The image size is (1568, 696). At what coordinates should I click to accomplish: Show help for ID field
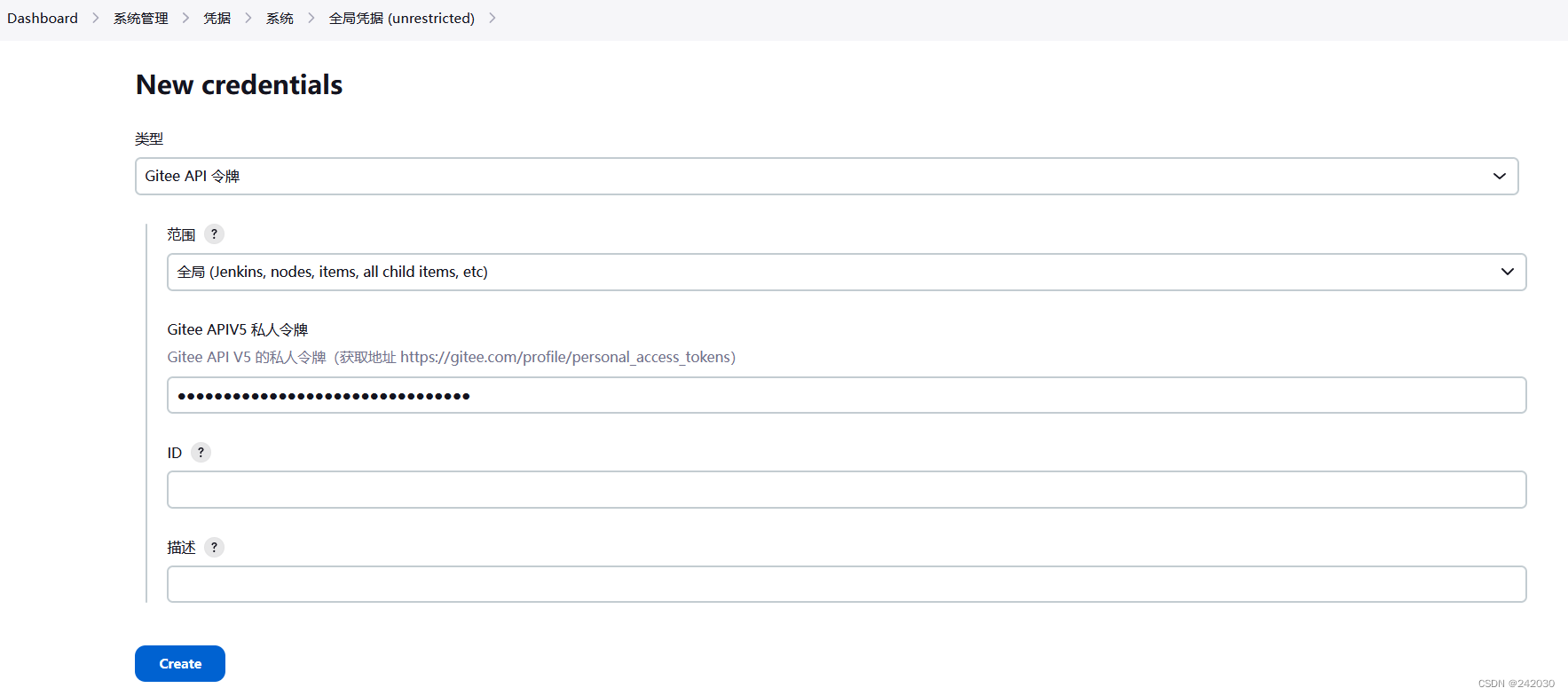point(201,452)
